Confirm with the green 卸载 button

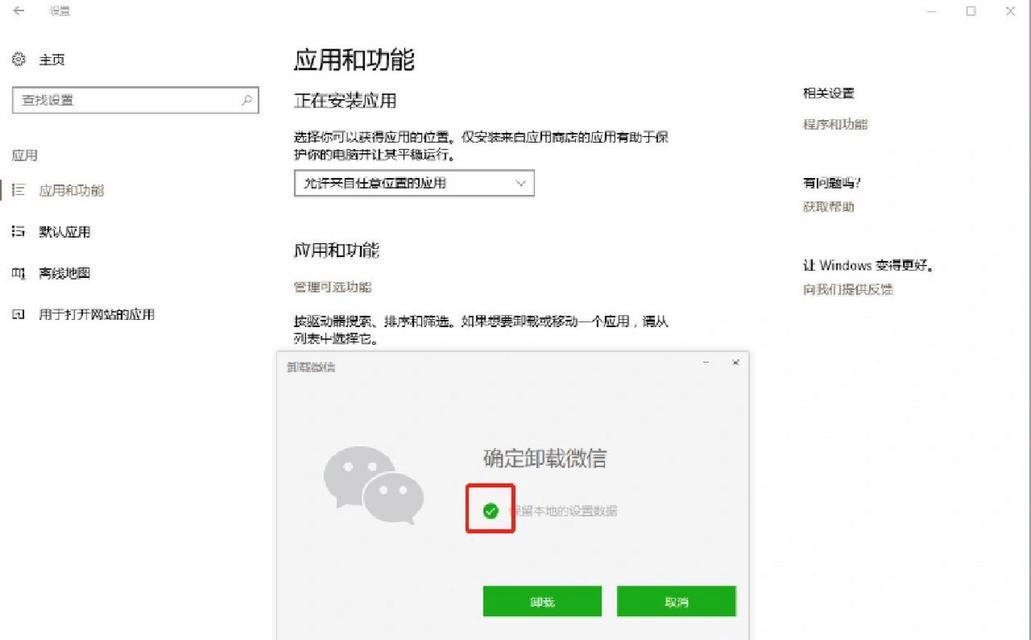(x=542, y=601)
